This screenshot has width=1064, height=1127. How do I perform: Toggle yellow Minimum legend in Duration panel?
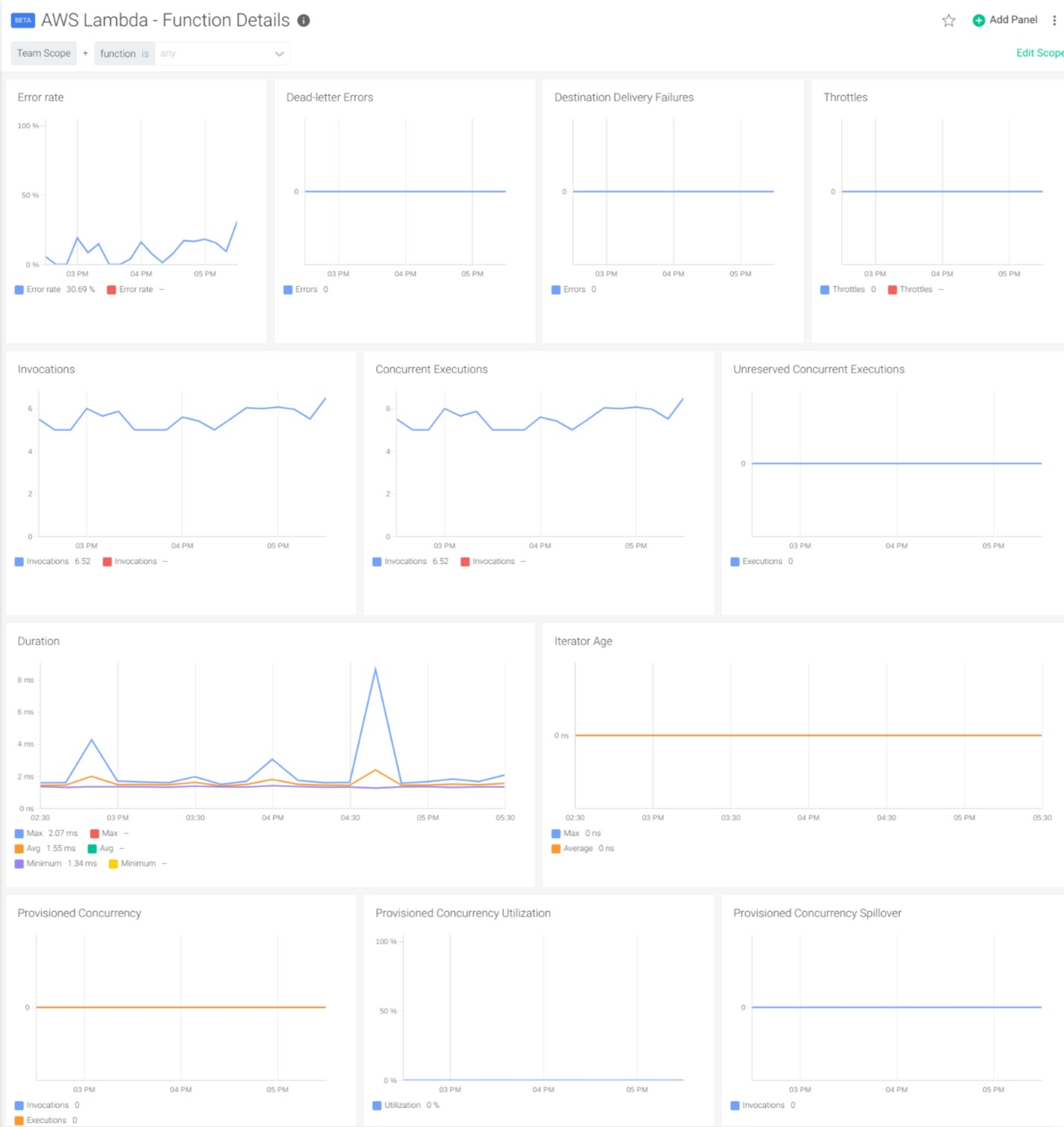(138, 863)
